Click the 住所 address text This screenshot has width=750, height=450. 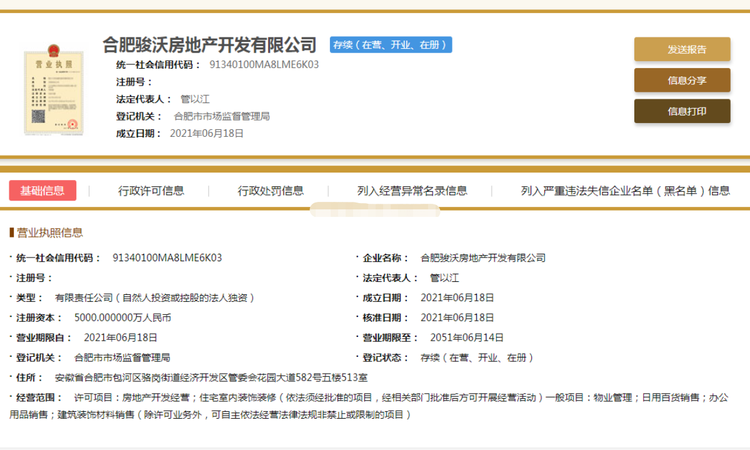(211, 378)
